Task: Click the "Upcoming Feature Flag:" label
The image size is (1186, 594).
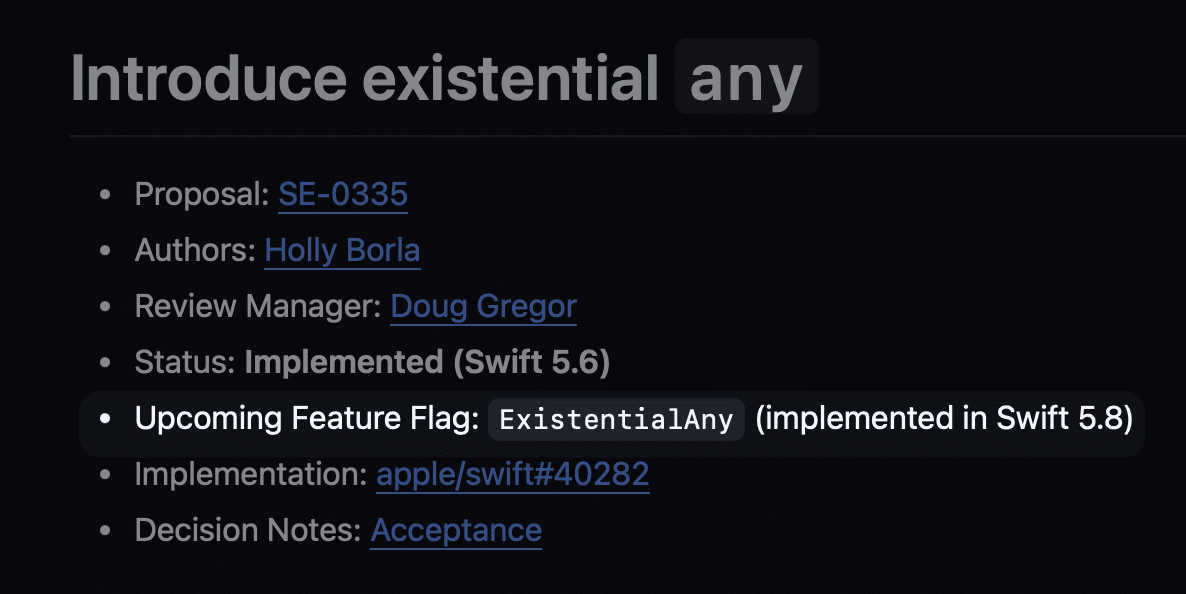Action: click(x=307, y=418)
